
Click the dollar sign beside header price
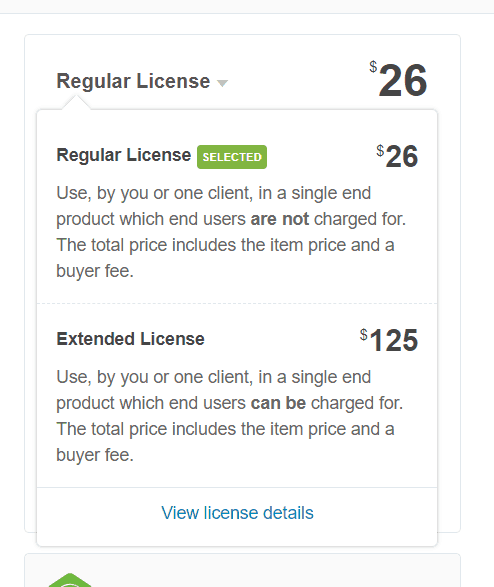[x=373, y=67]
